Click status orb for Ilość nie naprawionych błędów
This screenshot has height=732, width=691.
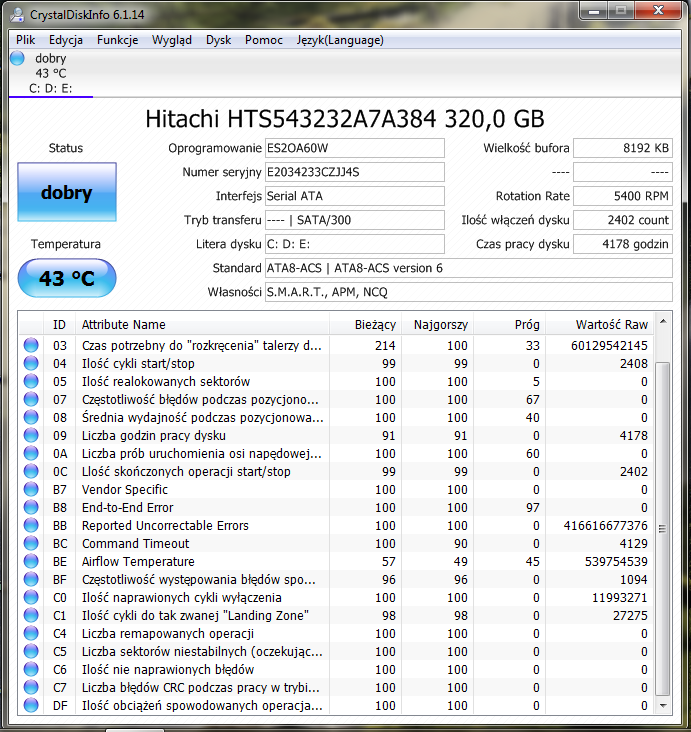click(x=31, y=669)
